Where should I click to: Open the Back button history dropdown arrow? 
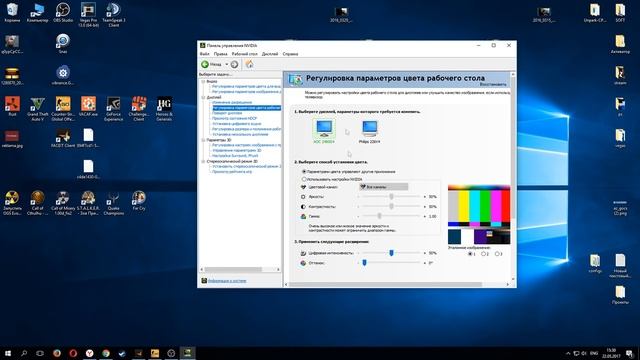(227, 64)
